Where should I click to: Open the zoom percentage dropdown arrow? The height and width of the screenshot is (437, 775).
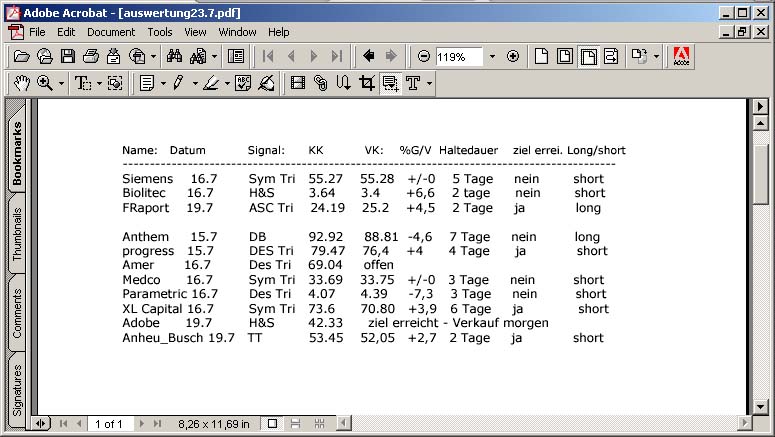[x=492, y=57]
